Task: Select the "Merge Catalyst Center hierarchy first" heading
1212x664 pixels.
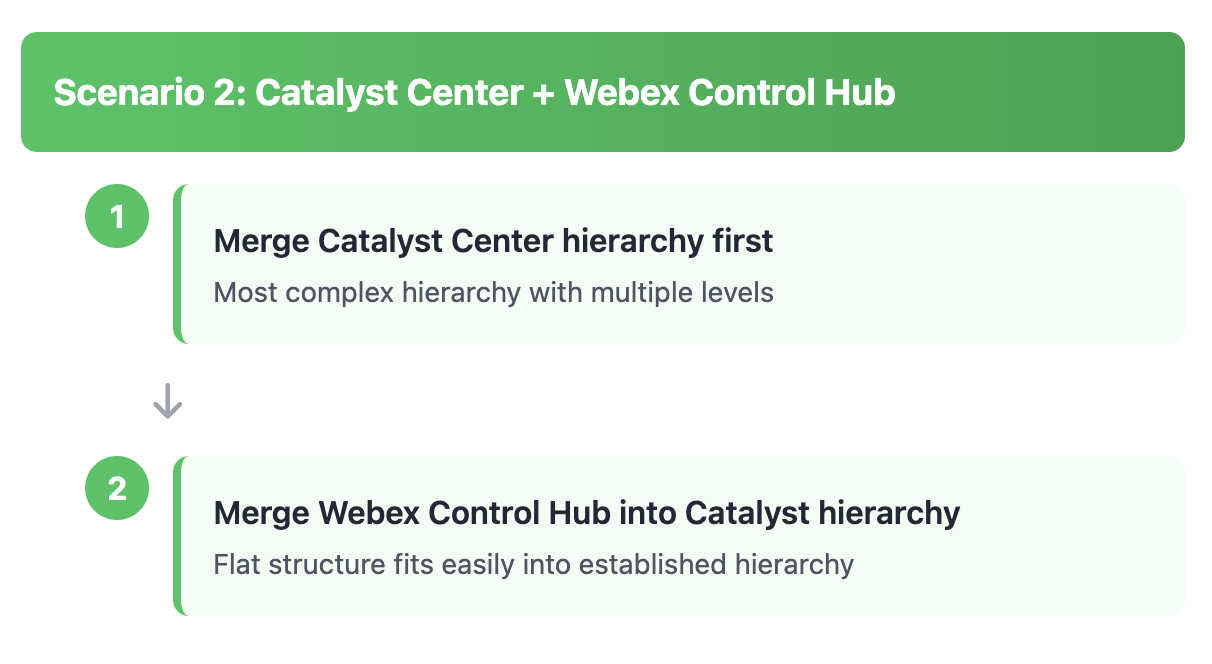Action: pyautogui.click(x=493, y=241)
